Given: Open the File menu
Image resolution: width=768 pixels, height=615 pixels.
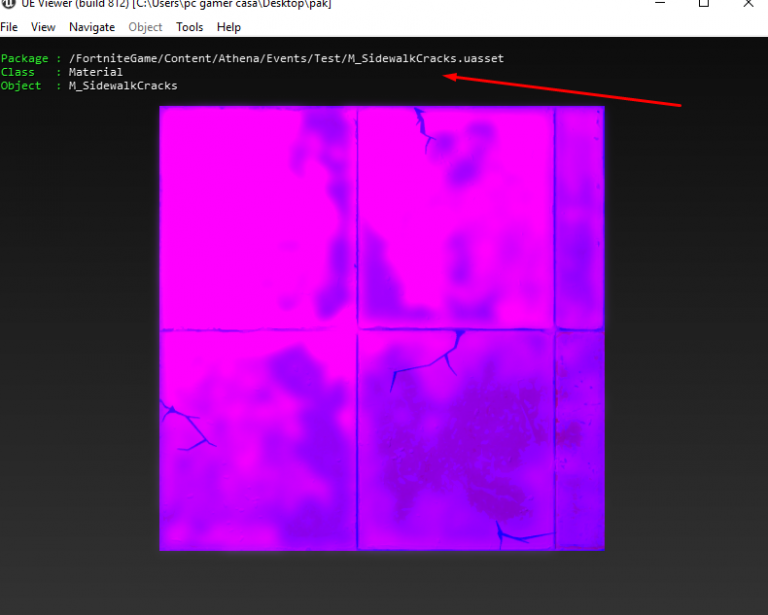Looking at the screenshot, I should tap(9, 27).
